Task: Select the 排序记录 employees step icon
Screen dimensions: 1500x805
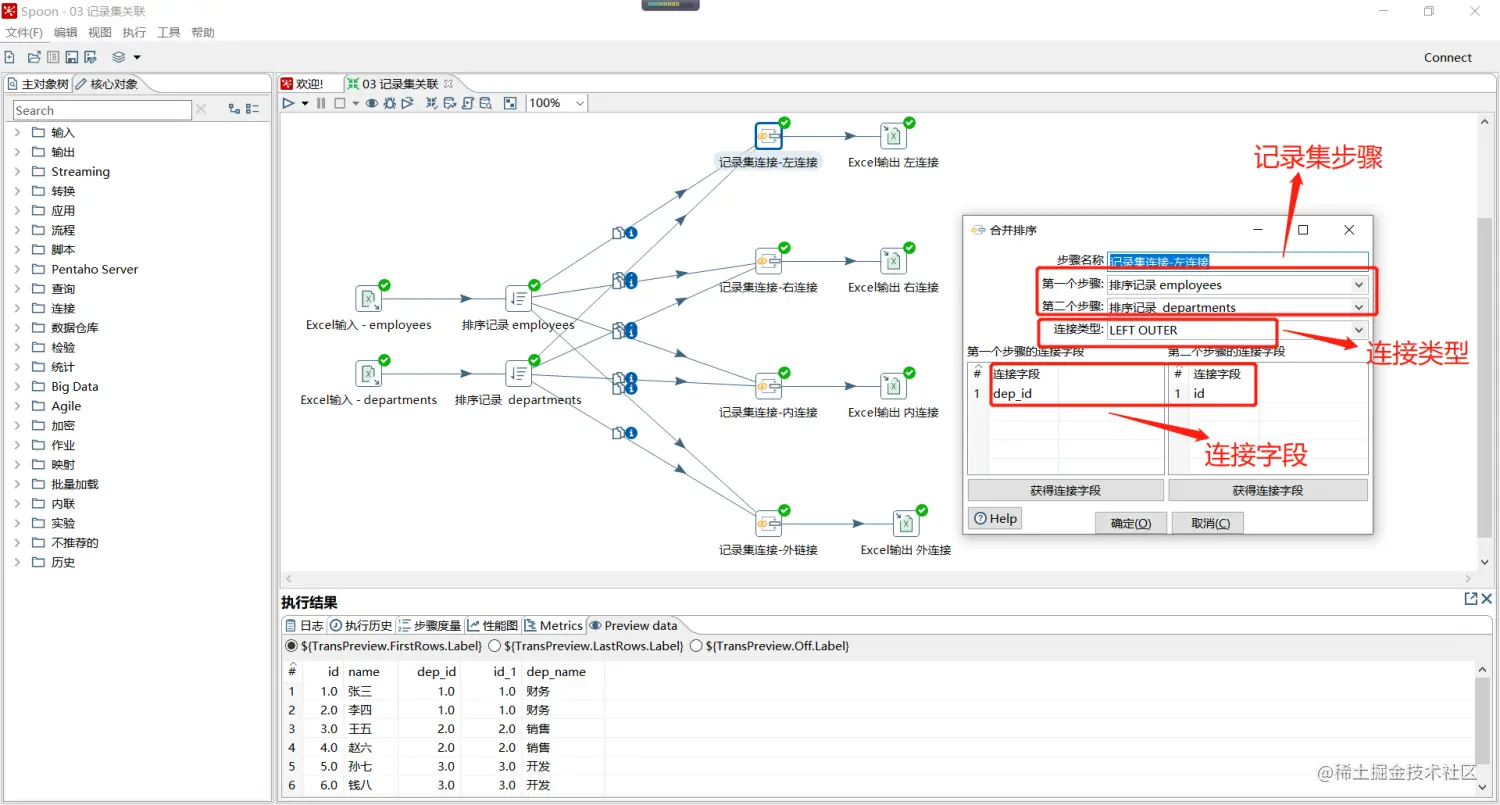Action: point(518,299)
